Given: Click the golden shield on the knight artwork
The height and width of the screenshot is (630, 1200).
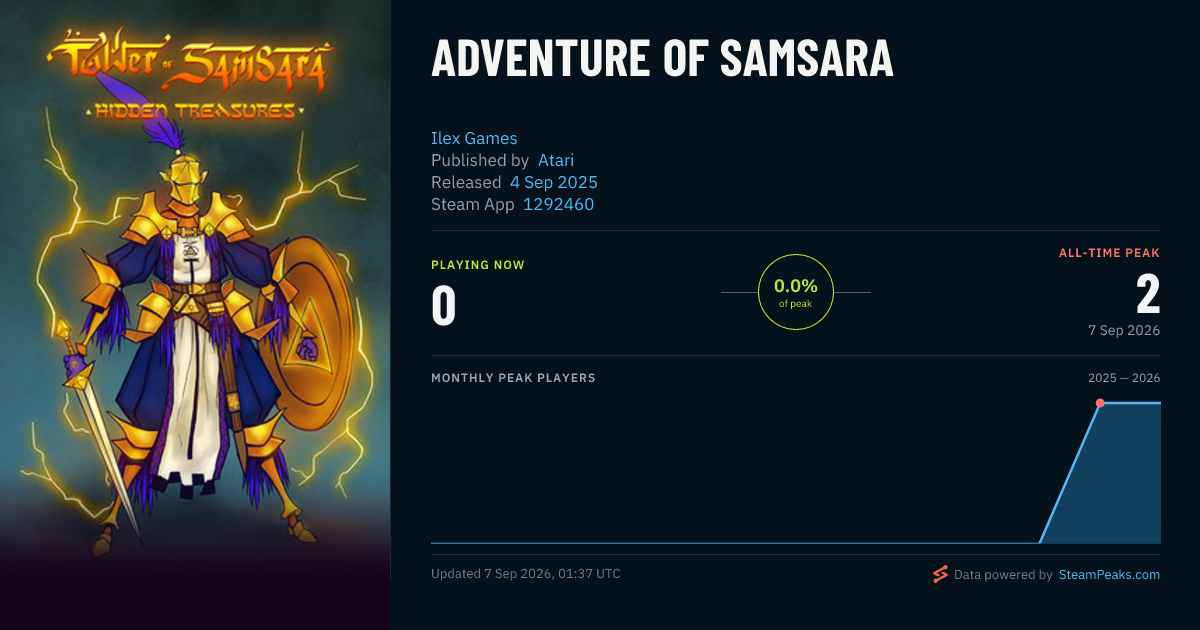Looking at the screenshot, I should point(310,320).
